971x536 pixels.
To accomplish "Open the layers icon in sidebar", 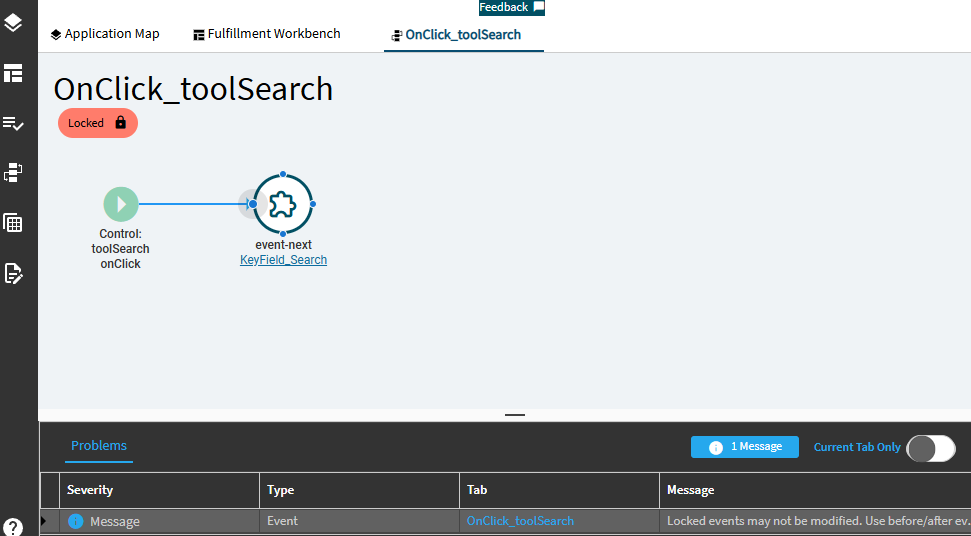I will click(13, 22).
